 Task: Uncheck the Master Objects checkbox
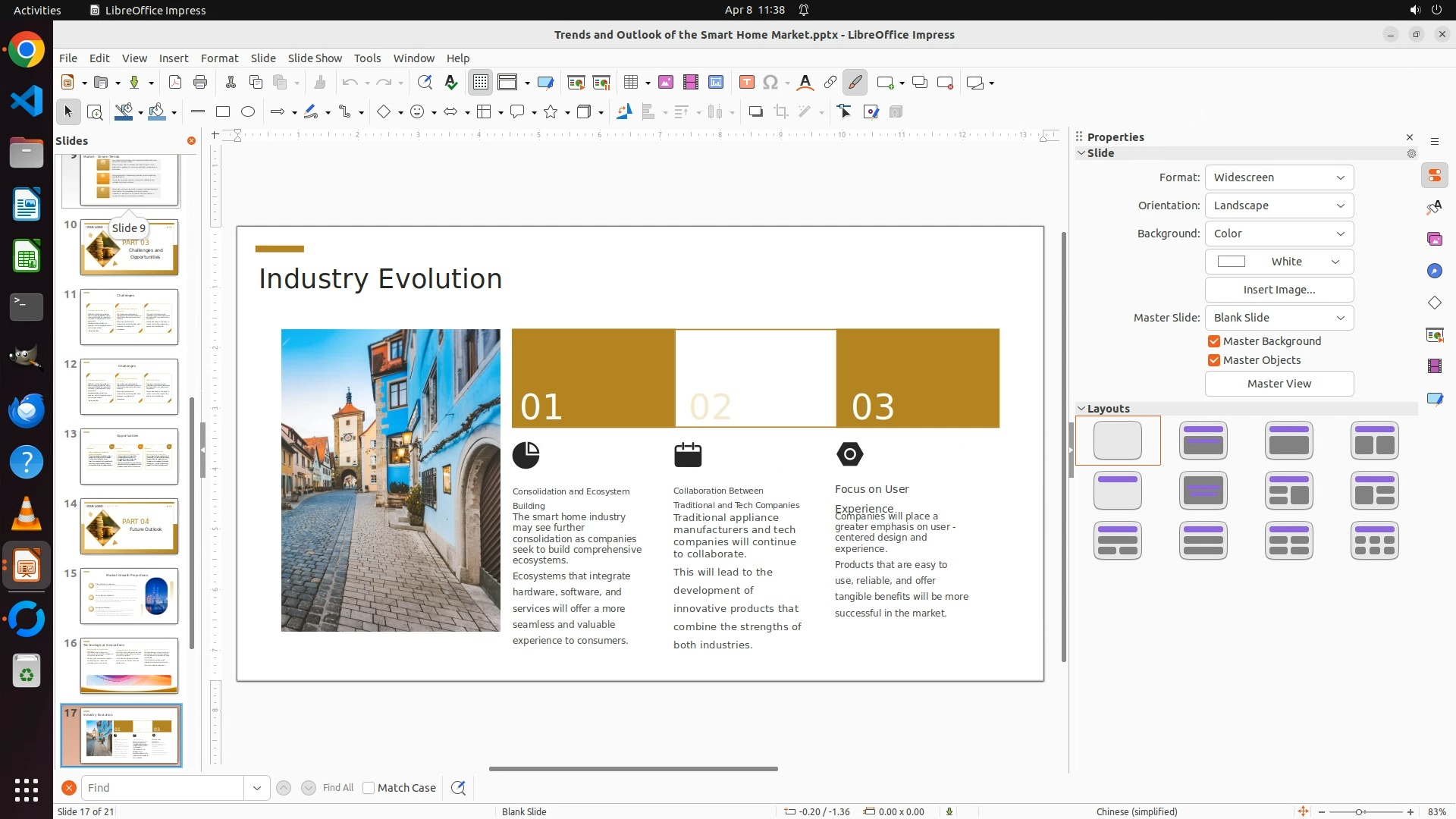(x=1214, y=360)
